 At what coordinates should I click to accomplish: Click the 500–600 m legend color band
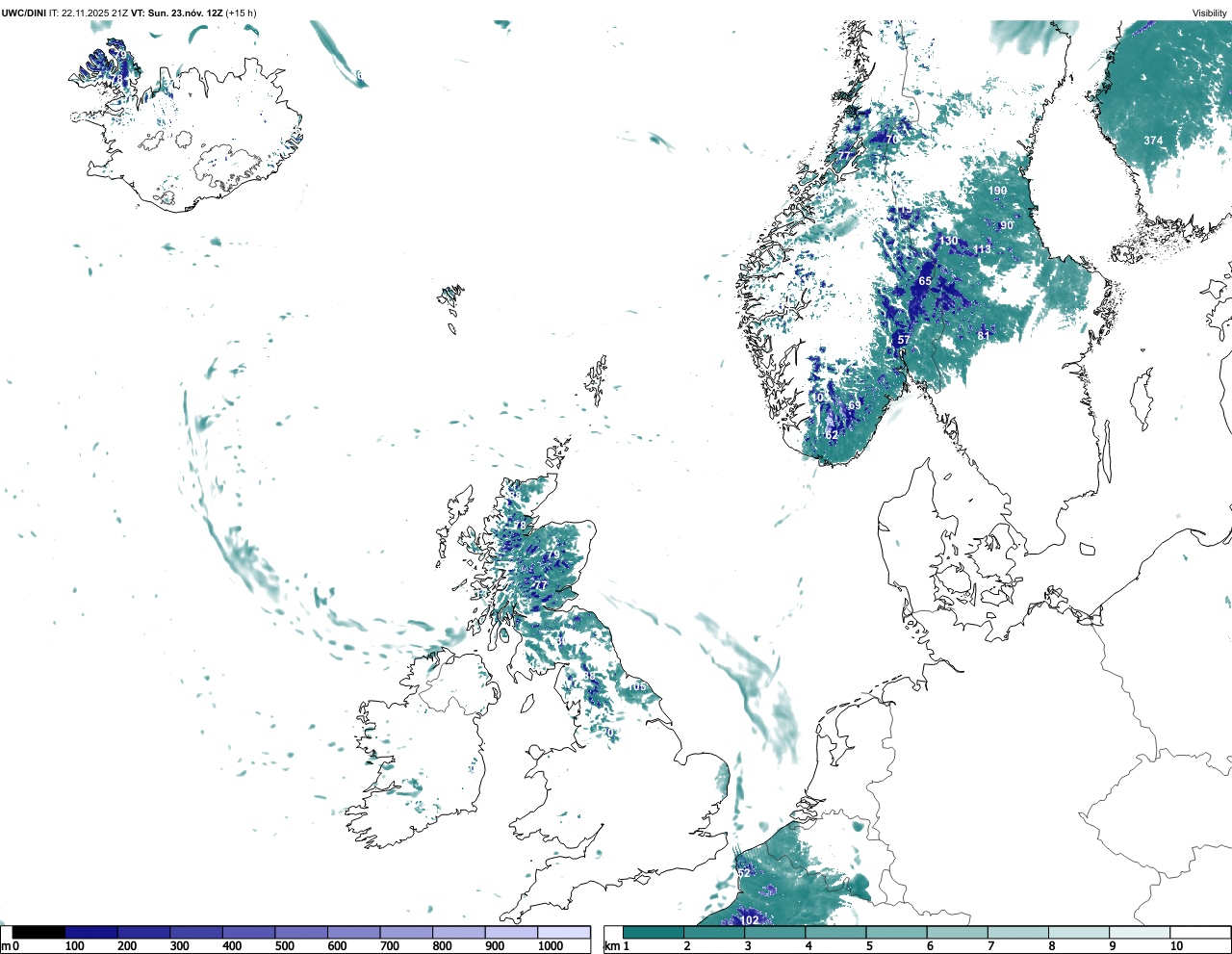point(301,933)
